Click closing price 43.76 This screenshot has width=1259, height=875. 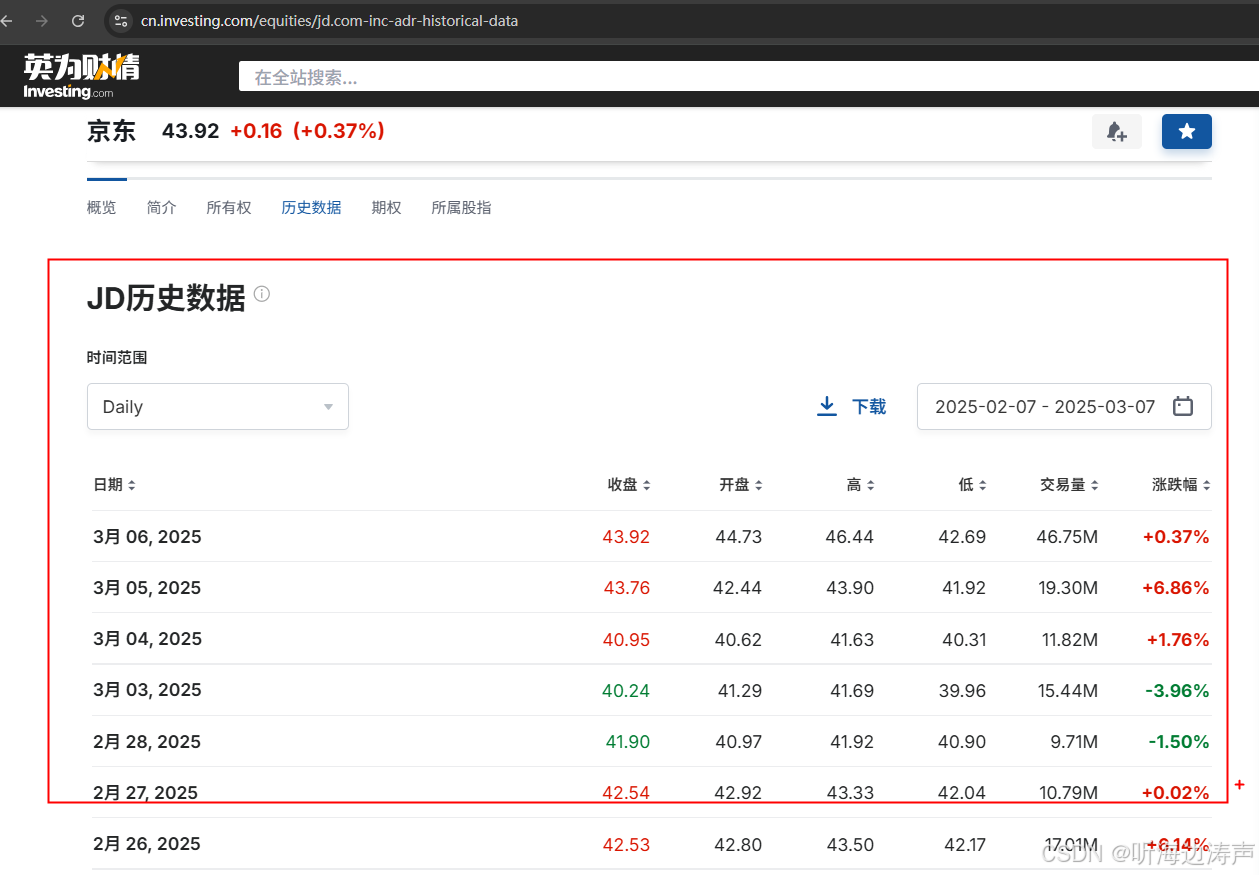click(x=627, y=588)
